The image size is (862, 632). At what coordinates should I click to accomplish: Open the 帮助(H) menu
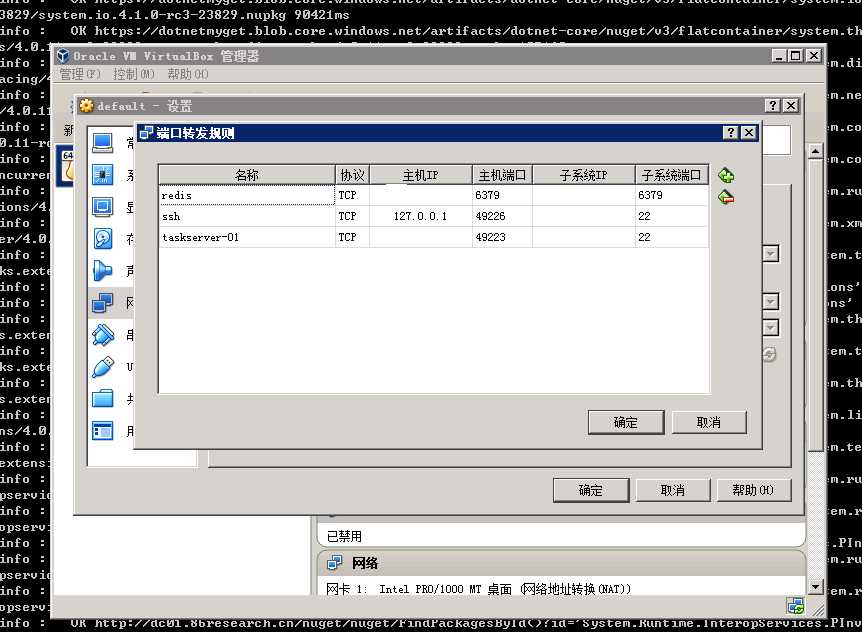coord(188,74)
